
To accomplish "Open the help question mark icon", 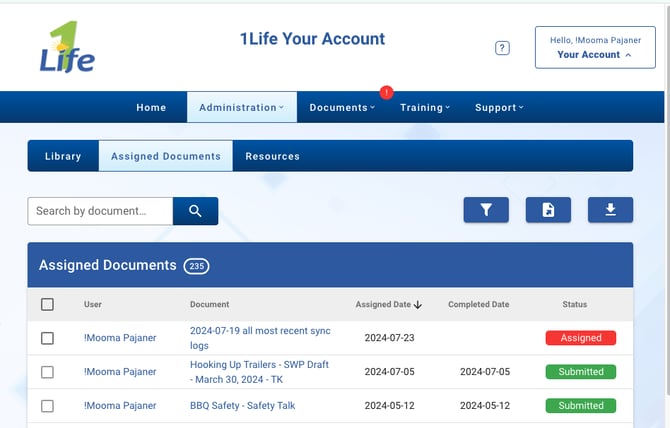I will [x=502, y=48].
